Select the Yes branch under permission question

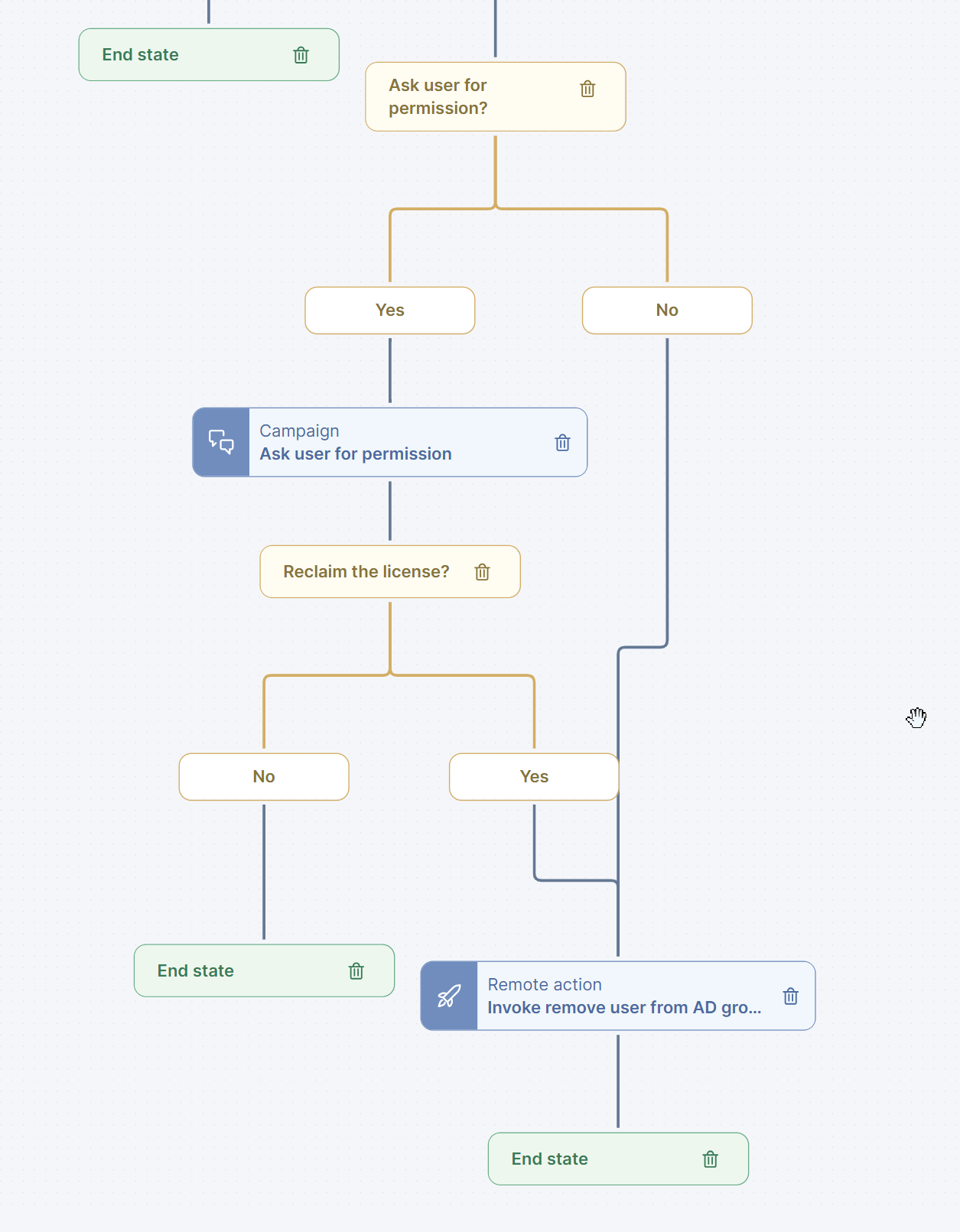tap(390, 310)
